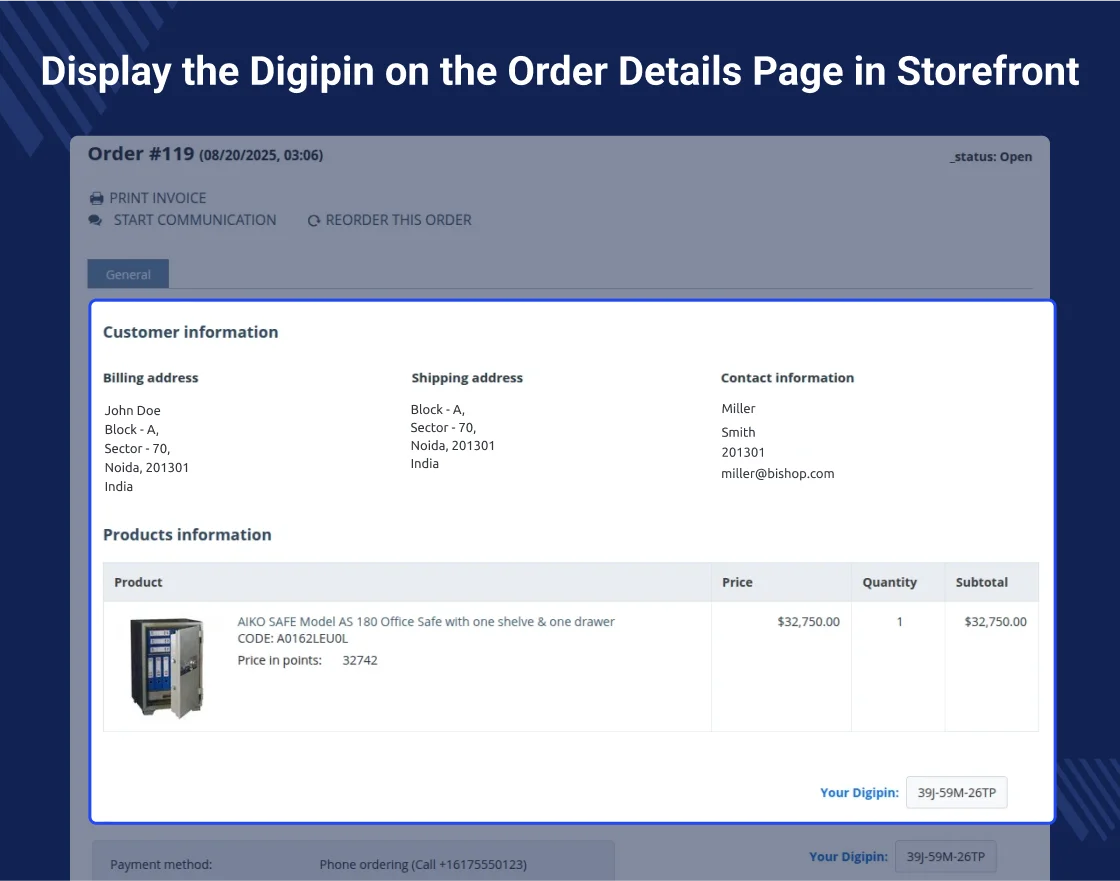The image size is (1120, 881).
Task: Click the Customer information heading
Action: (x=191, y=332)
